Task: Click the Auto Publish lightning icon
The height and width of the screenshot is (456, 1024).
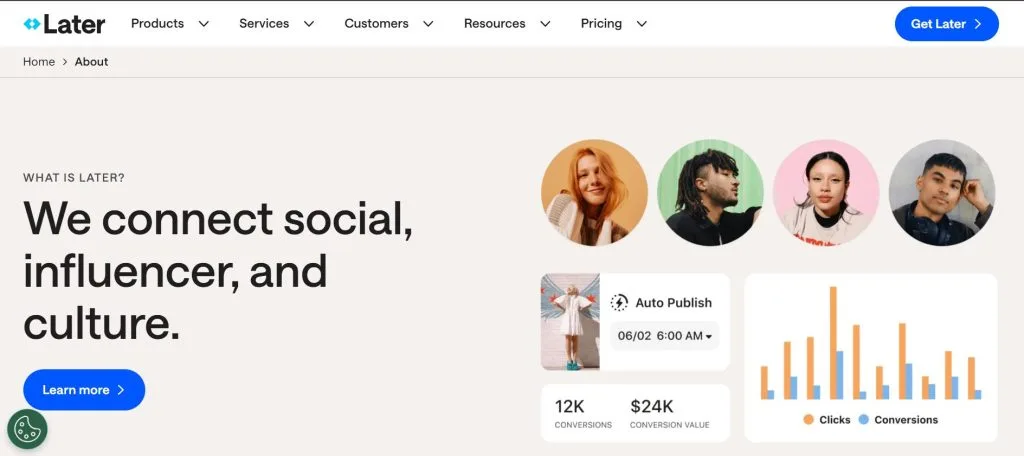Action: pos(619,302)
